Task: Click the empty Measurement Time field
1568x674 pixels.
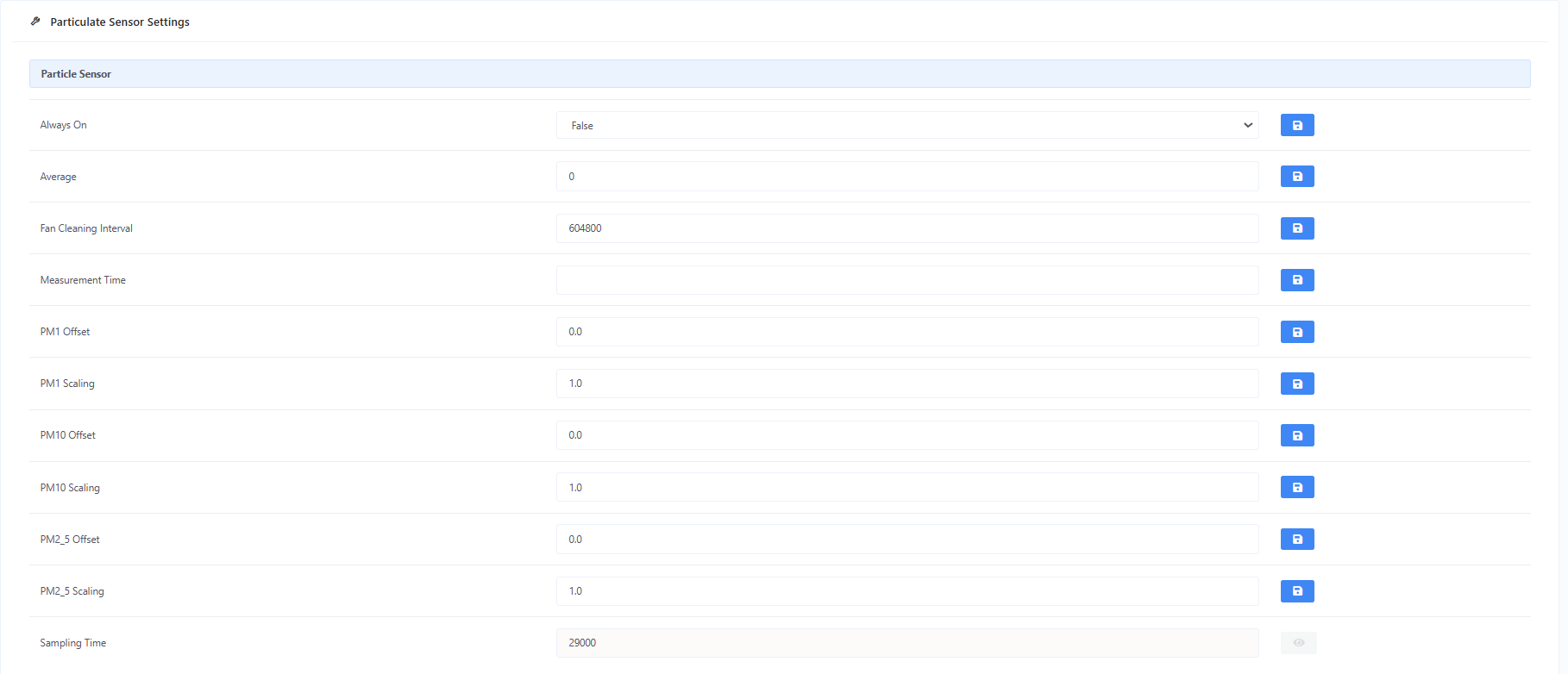Action: (x=907, y=280)
